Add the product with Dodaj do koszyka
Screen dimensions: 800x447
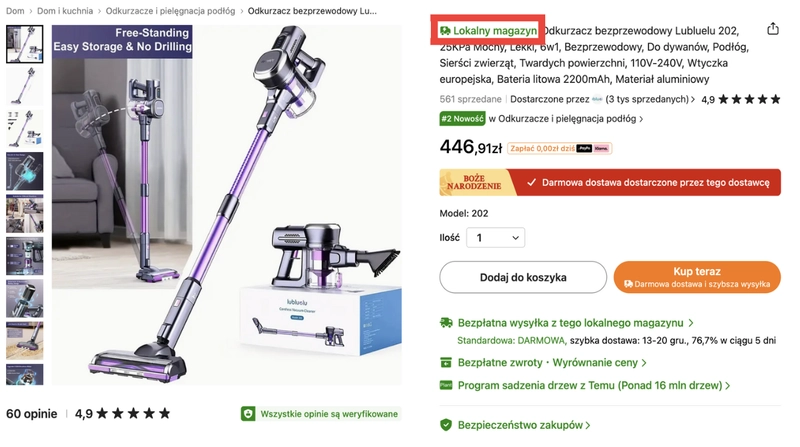coord(523,277)
